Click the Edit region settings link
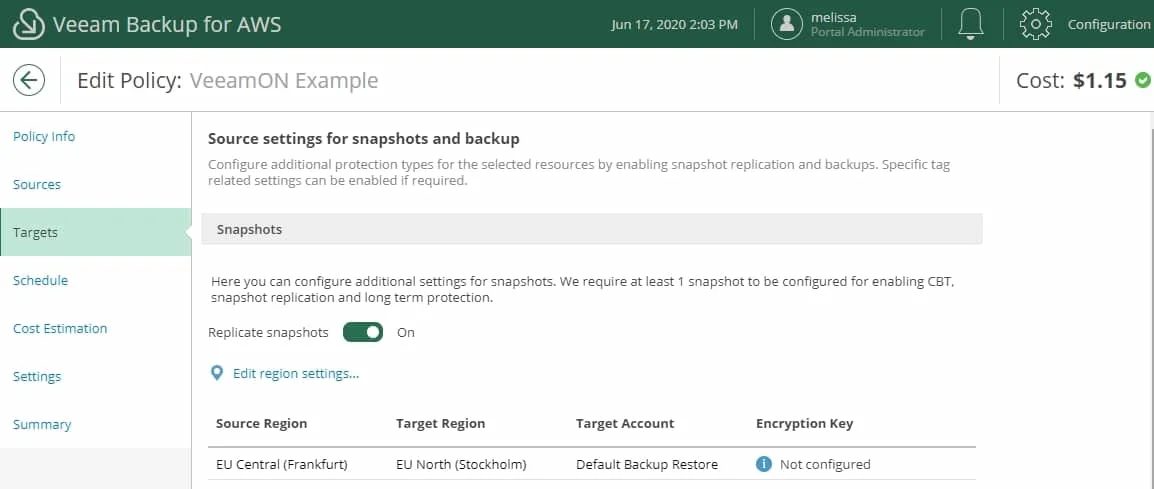Screen dimensions: 1154x489 (x=296, y=373)
